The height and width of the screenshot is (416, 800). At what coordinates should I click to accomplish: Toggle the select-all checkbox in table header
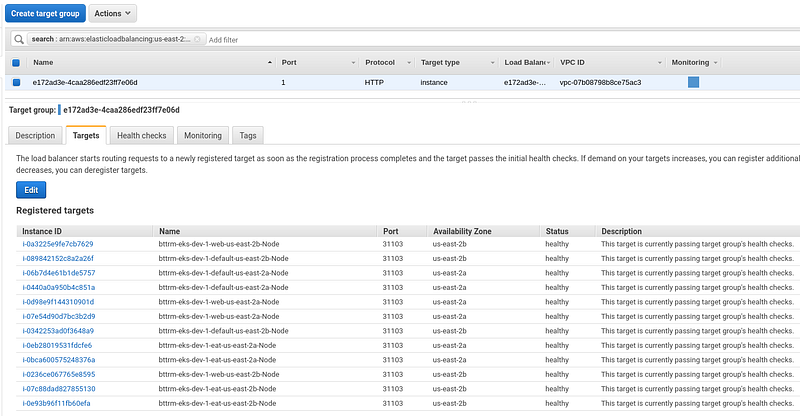click(16, 63)
